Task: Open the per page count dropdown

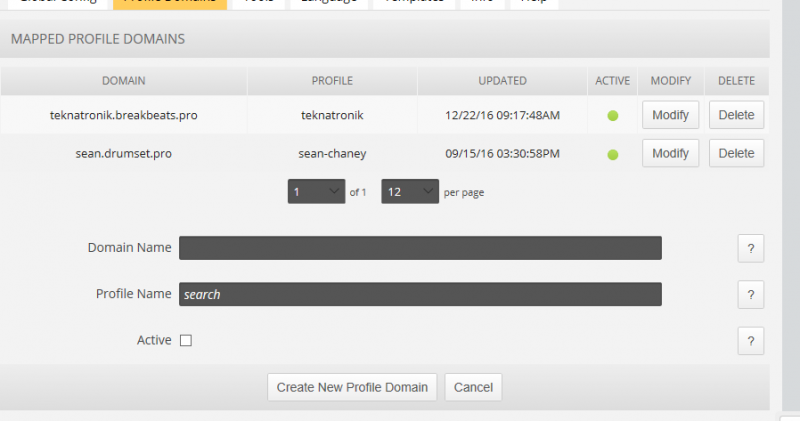Action: click(409, 192)
